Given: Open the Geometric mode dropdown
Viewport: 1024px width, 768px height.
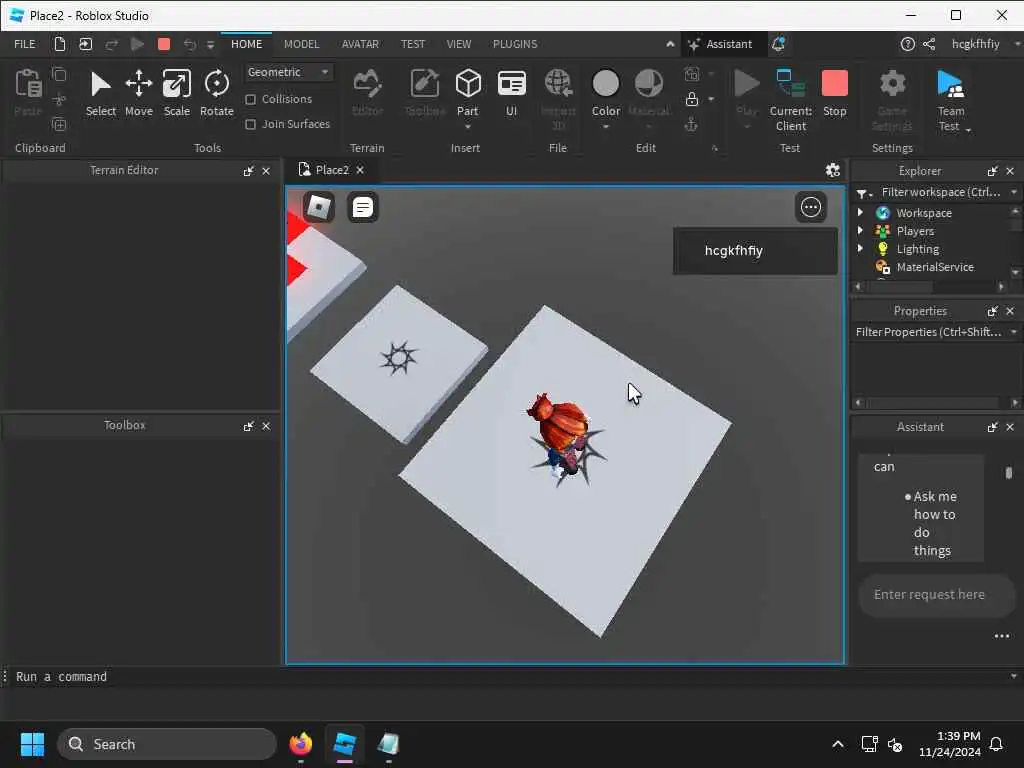Looking at the screenshot, I should [289, 72].
